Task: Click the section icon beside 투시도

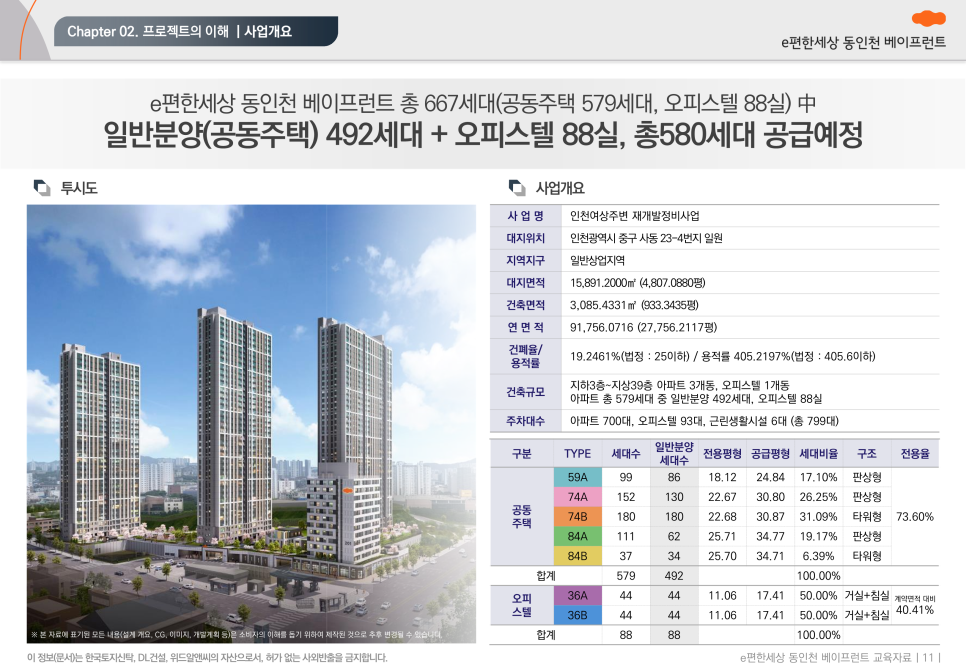Action: [x=42, y=188]
